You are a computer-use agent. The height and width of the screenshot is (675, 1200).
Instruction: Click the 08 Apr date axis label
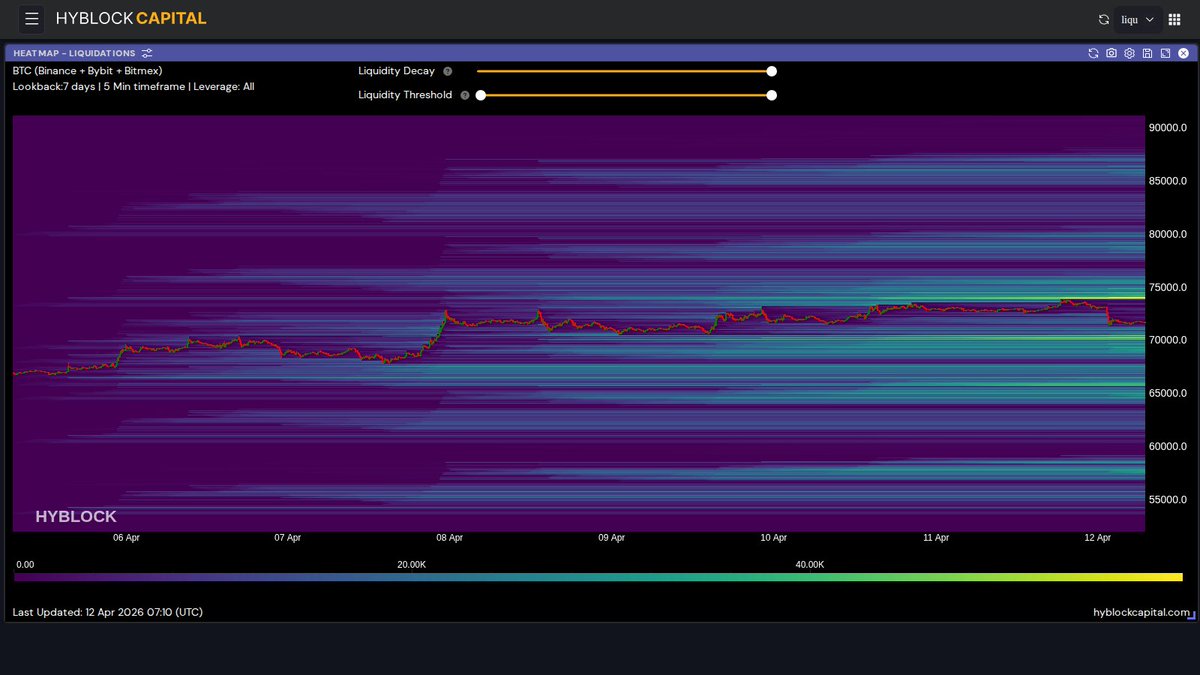pos(449,538)
